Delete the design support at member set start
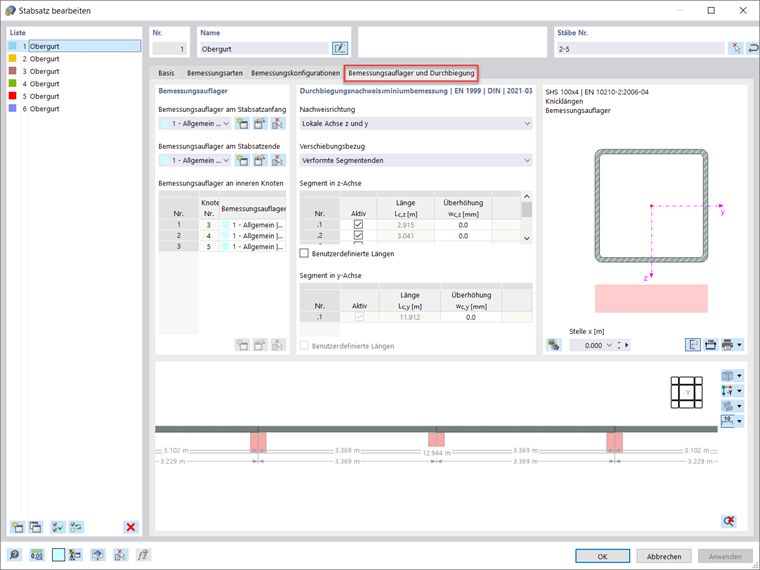 (x=278, y=124)
